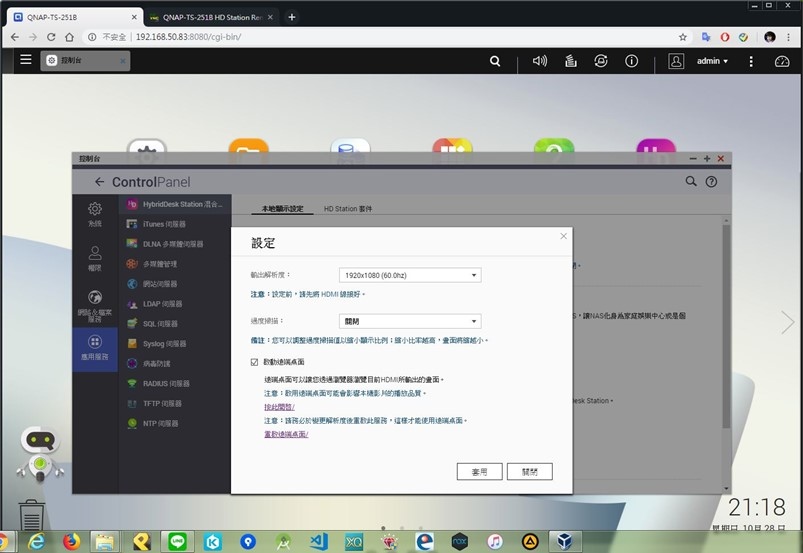Open DLNA media server entry
The width and height of the screenshot is (803, 553).
coord(175,244)
